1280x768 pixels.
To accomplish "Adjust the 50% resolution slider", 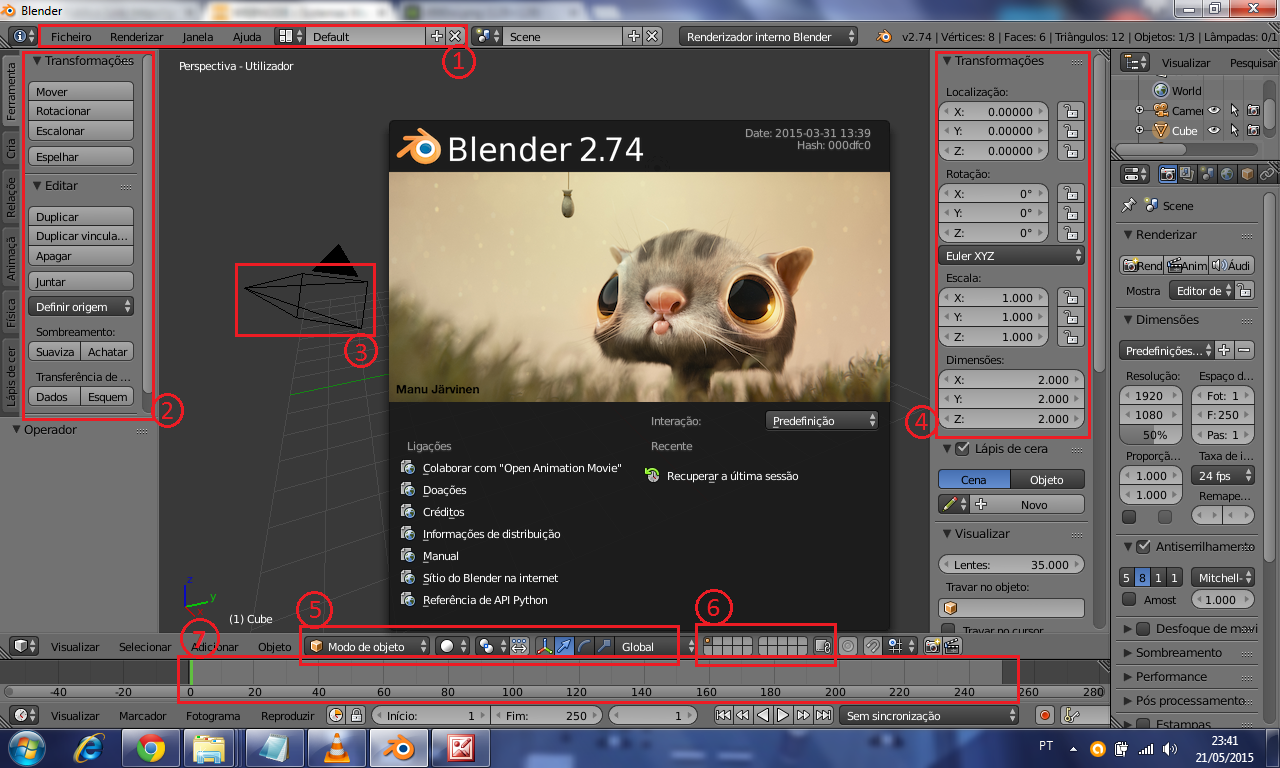I will pos(1150,434).
